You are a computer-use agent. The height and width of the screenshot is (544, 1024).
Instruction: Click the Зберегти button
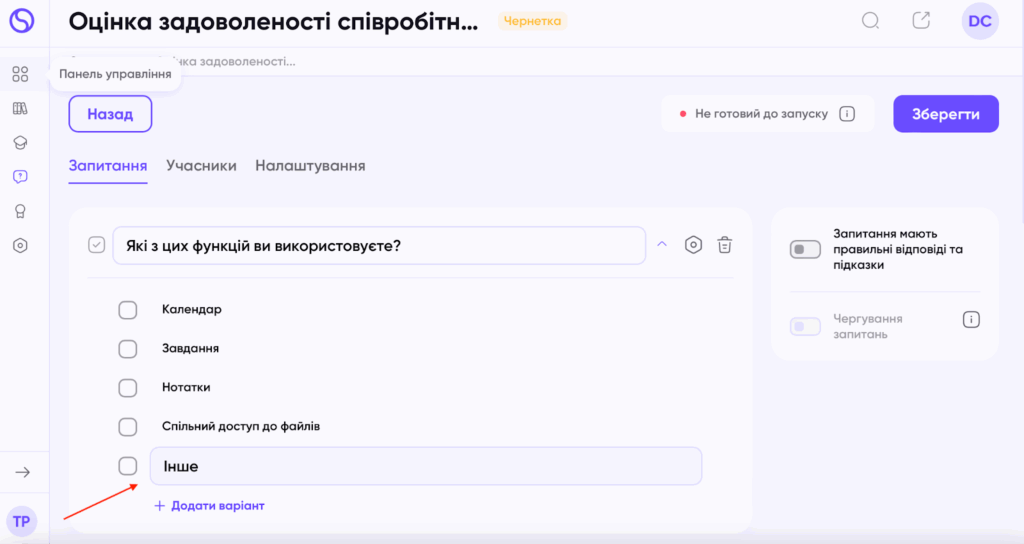click(945, 114)
